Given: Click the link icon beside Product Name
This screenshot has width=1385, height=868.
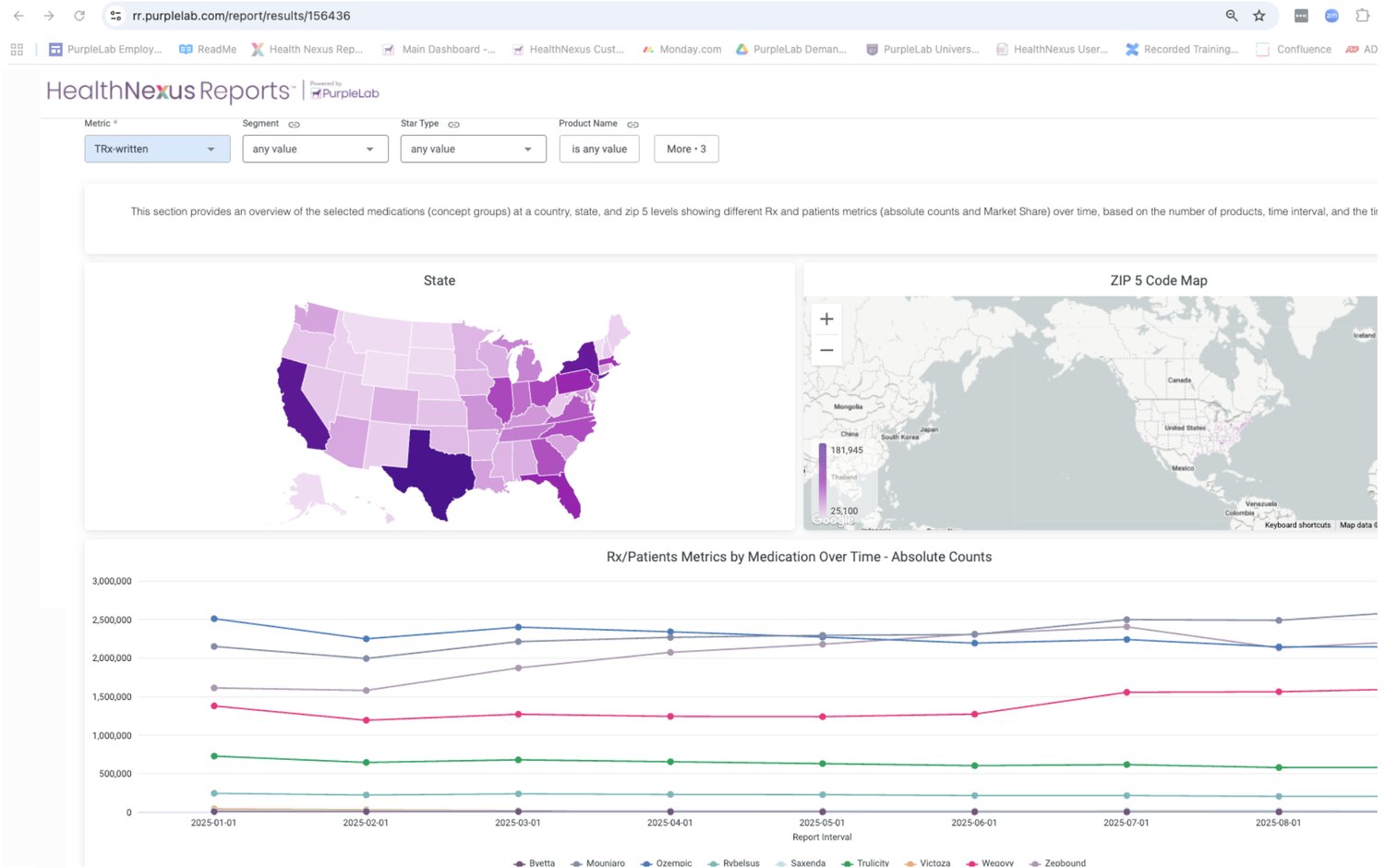Looking at the screenshot, I should [632, 125].
